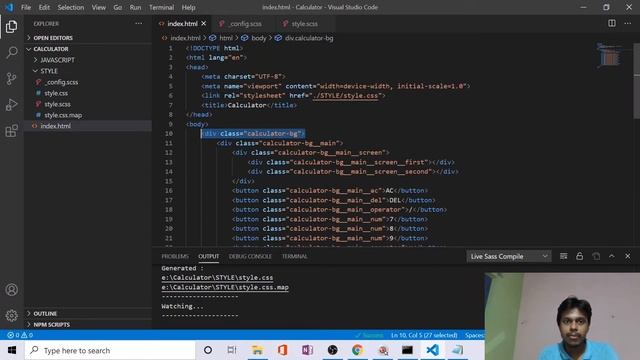
Task: Open the Extensions view
Action: [x=11, y=131]
